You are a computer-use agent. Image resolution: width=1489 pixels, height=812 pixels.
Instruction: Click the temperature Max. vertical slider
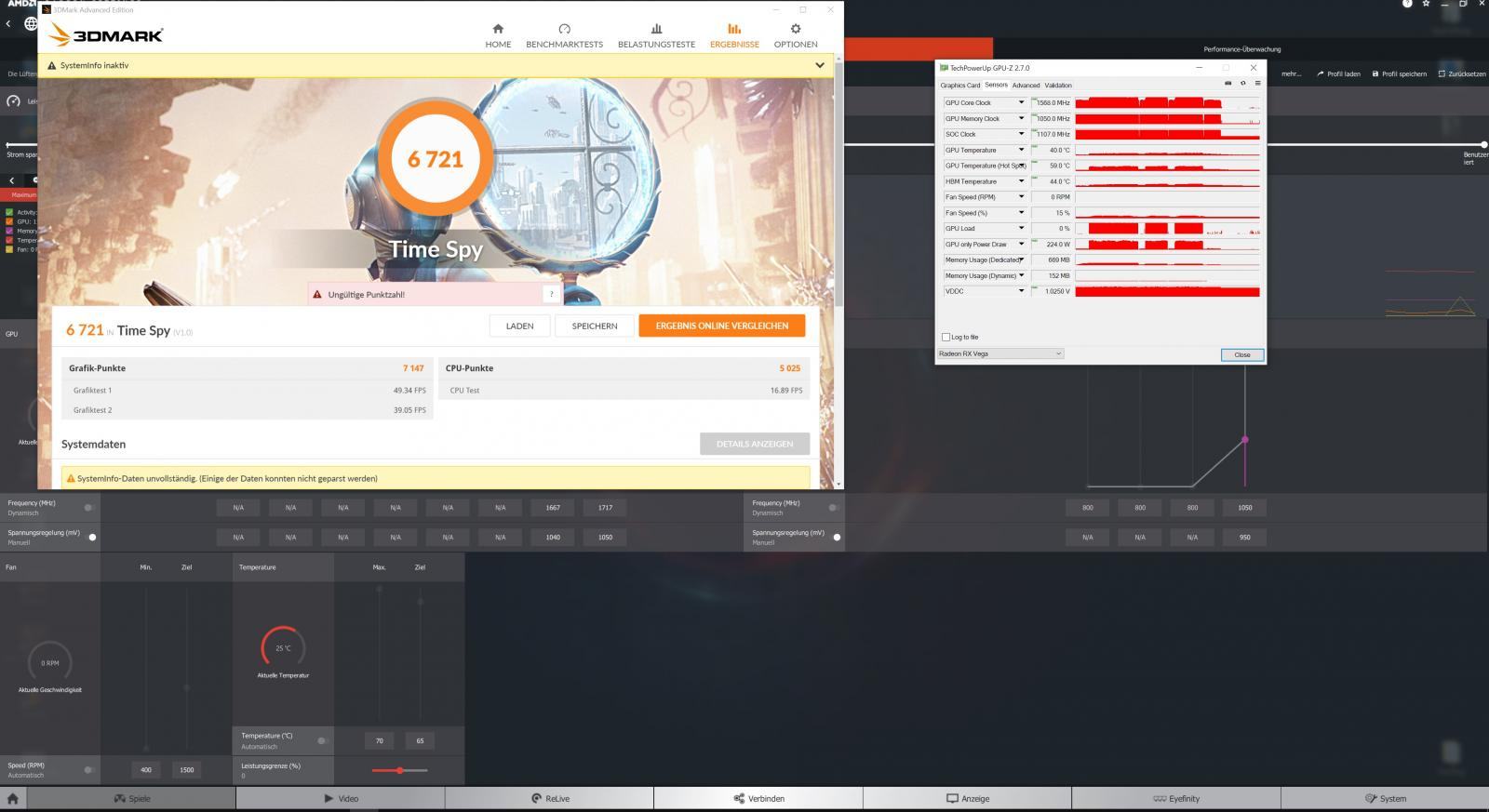pyautogui.click(x=379, y=656)
